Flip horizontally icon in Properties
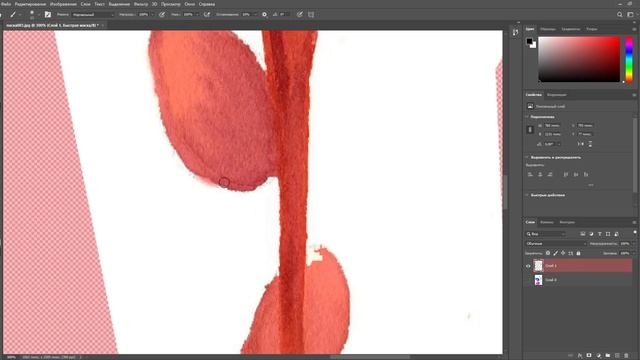This screenshot has width=640, height=360. (x=580, y=144)
